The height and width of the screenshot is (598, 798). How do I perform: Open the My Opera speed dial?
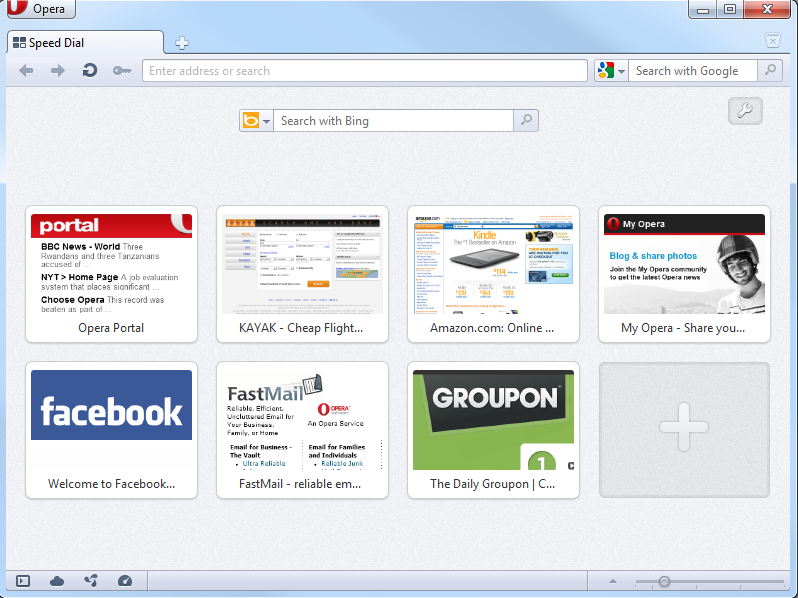pyautogui.click(x=684, y=274)
